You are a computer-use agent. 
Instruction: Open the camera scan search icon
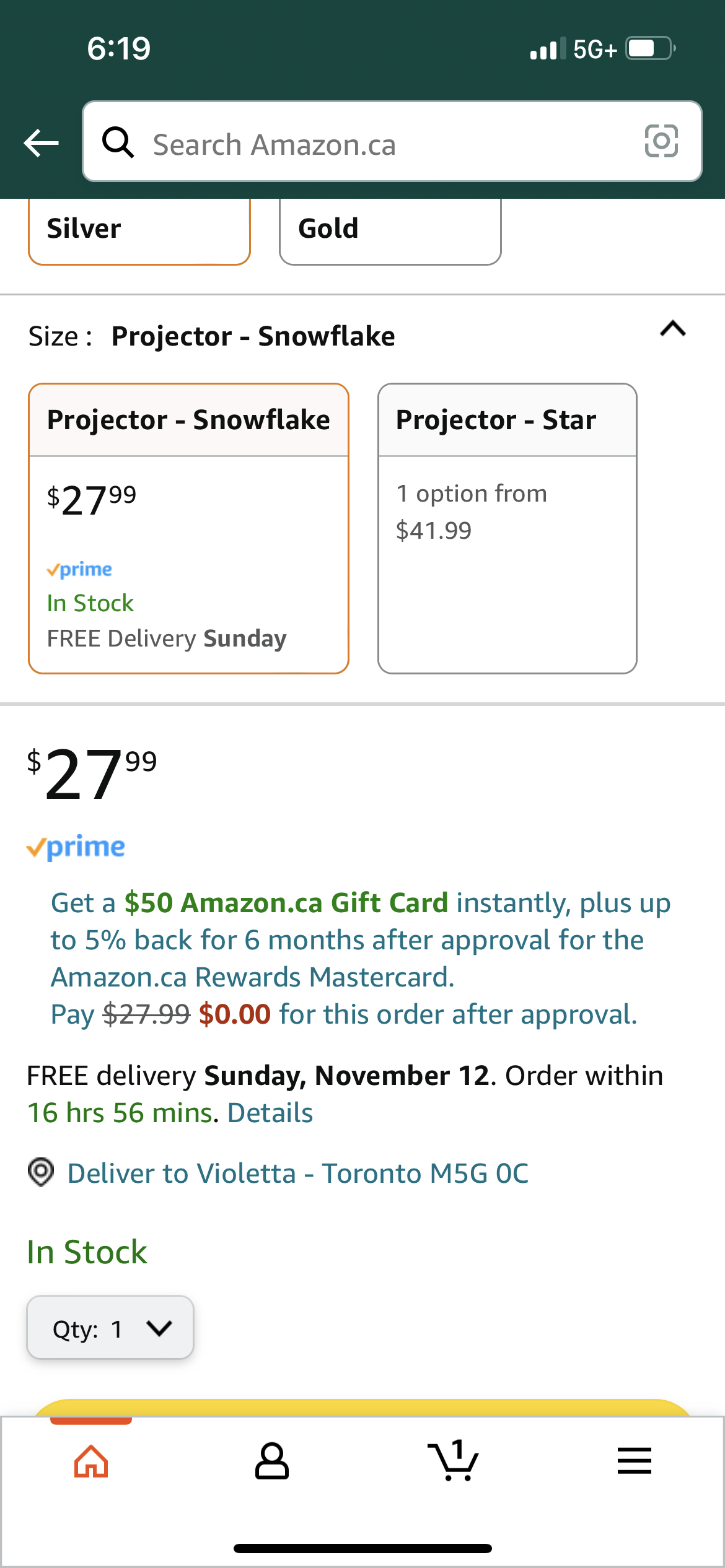pos(661,141)
